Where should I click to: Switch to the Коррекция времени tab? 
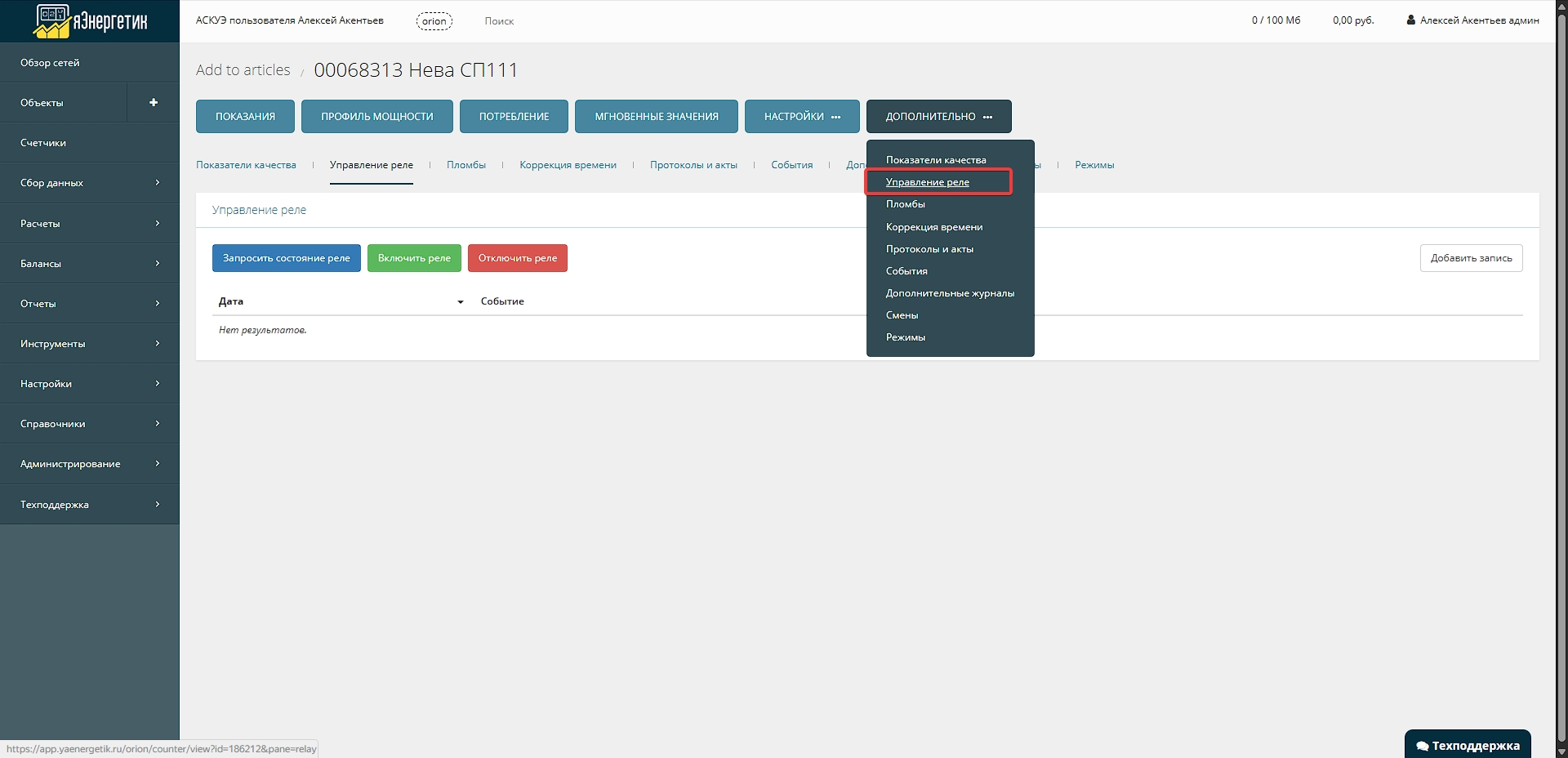coord(568,165)
